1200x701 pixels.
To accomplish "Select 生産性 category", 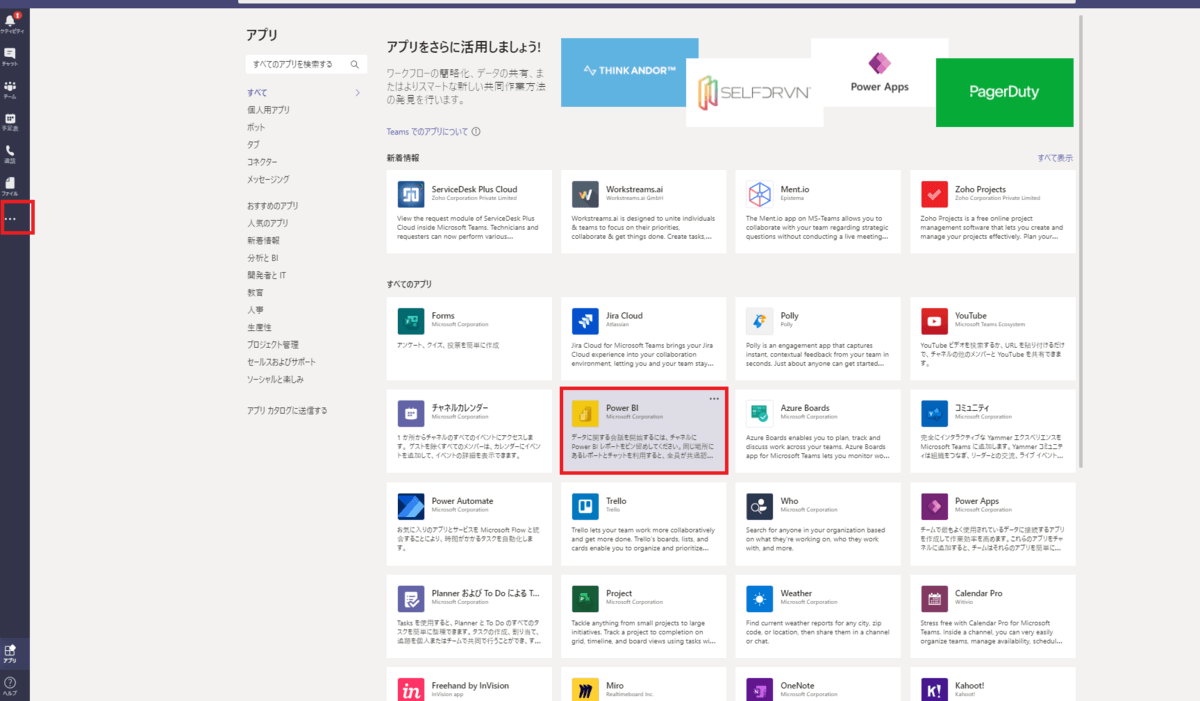I will coord(259,327).
